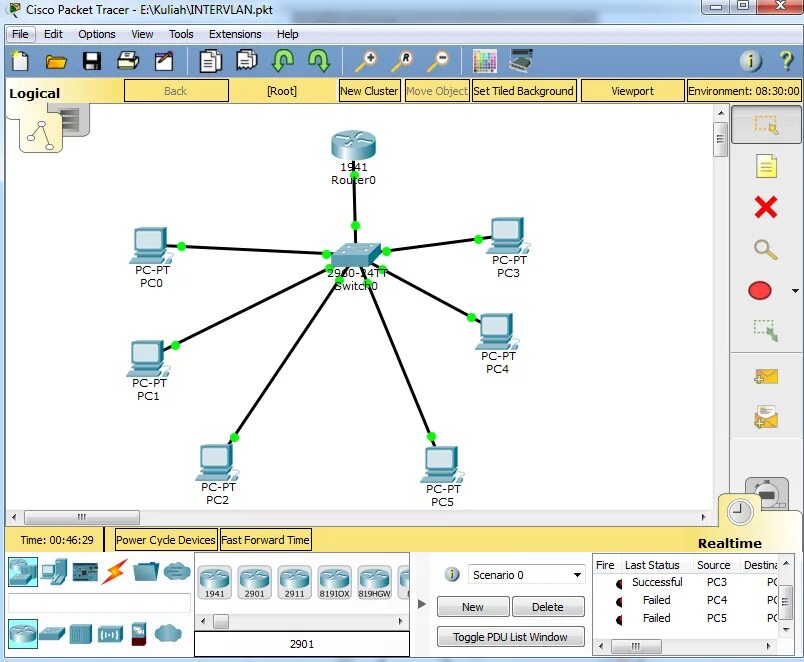Image resolution: width=804 pixels, height=662 pixels.
Task: Select the Connections lightning bolt category
Action: click(114, 572)
